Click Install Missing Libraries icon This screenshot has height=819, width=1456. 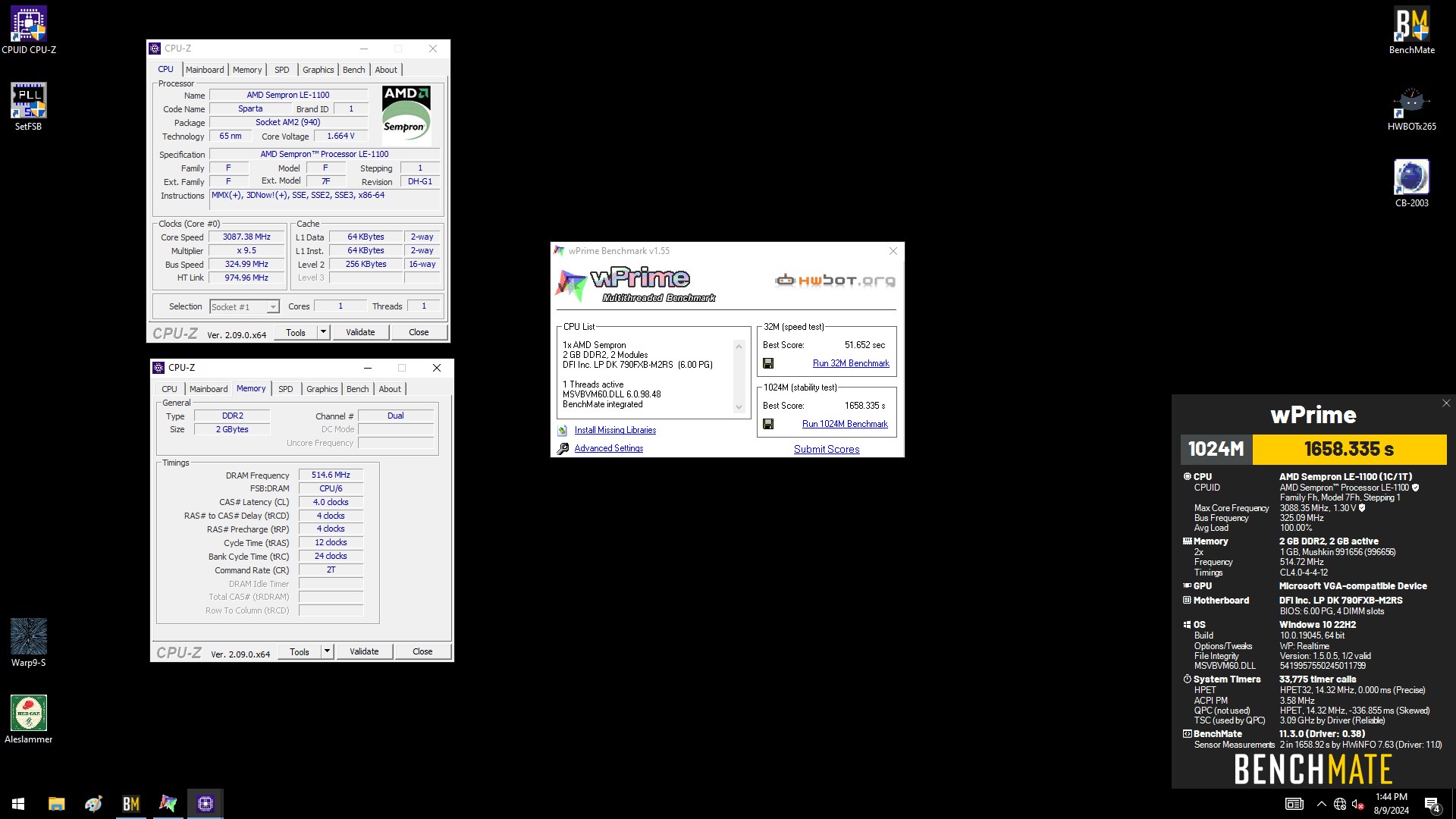(562, 430)
